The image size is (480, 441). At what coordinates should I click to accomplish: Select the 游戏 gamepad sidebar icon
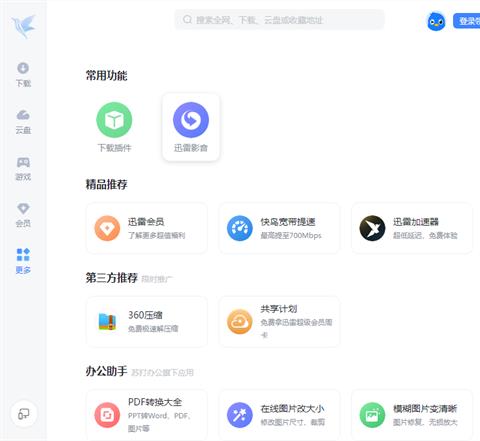click(23, 169)
